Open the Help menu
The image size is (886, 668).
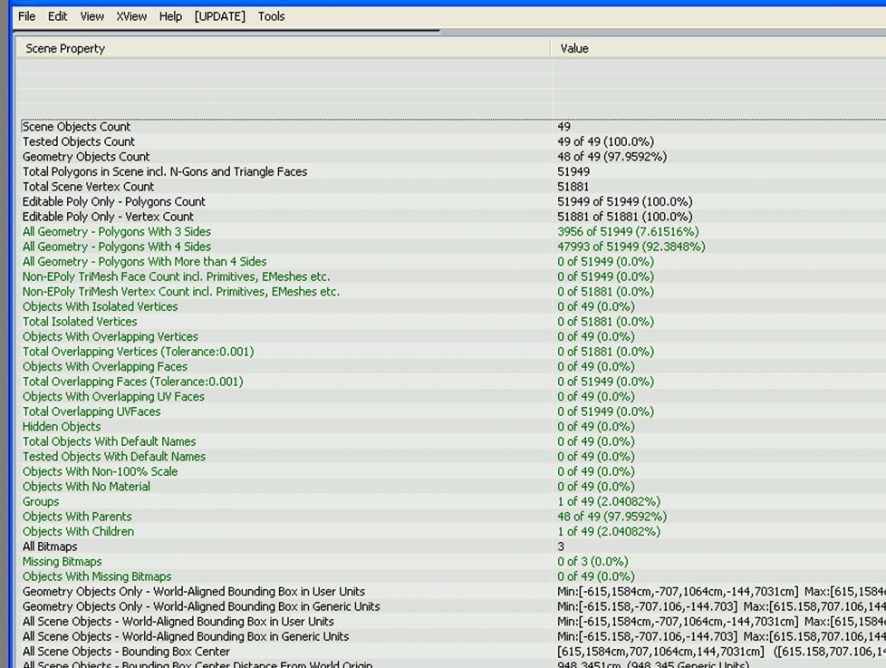click(170, 16)
